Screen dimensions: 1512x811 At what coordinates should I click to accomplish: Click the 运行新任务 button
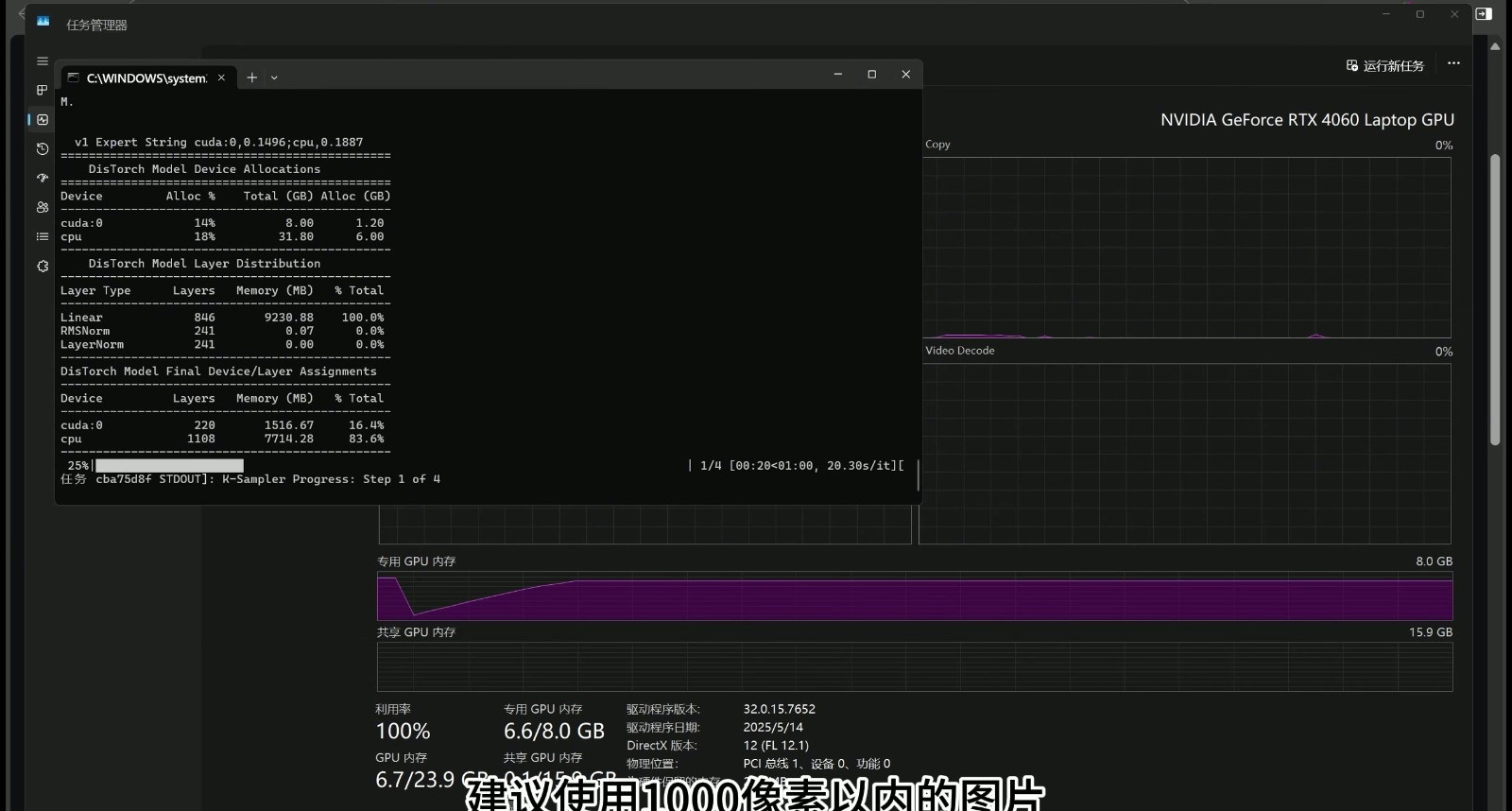pyautogui.click(x=1385, y=65)
